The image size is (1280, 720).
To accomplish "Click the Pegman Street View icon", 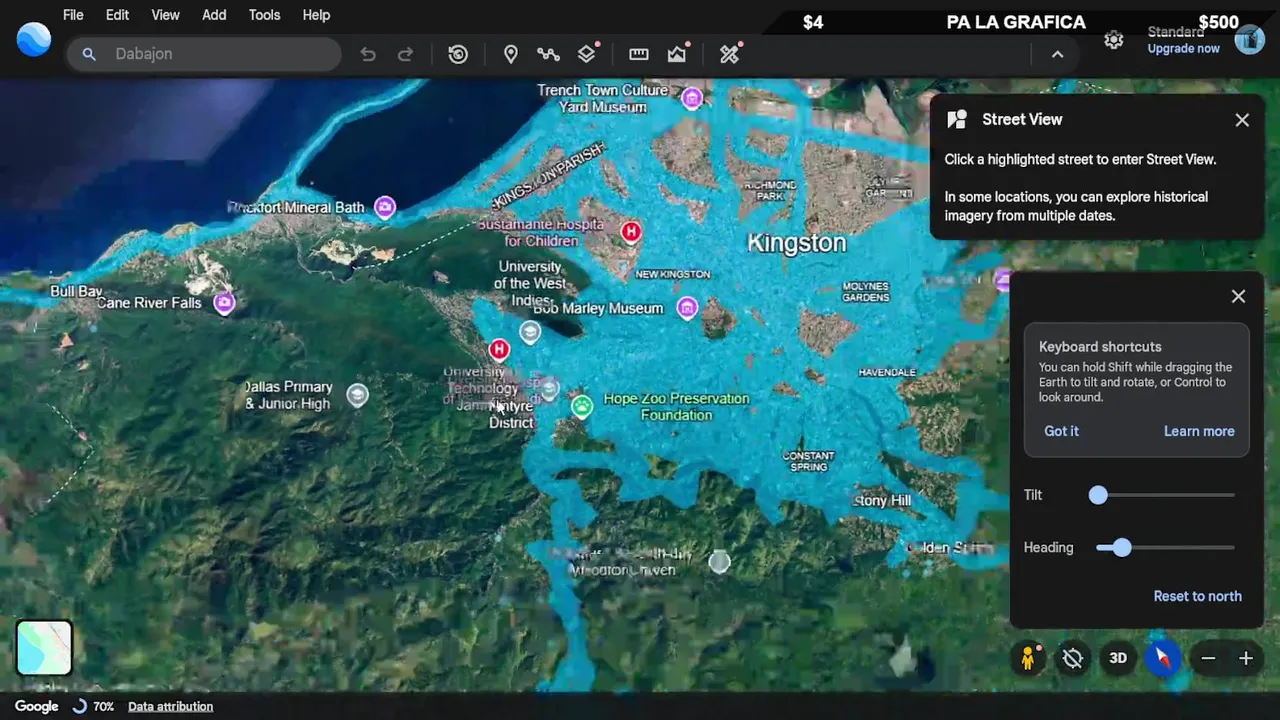I will (1028, 658).
